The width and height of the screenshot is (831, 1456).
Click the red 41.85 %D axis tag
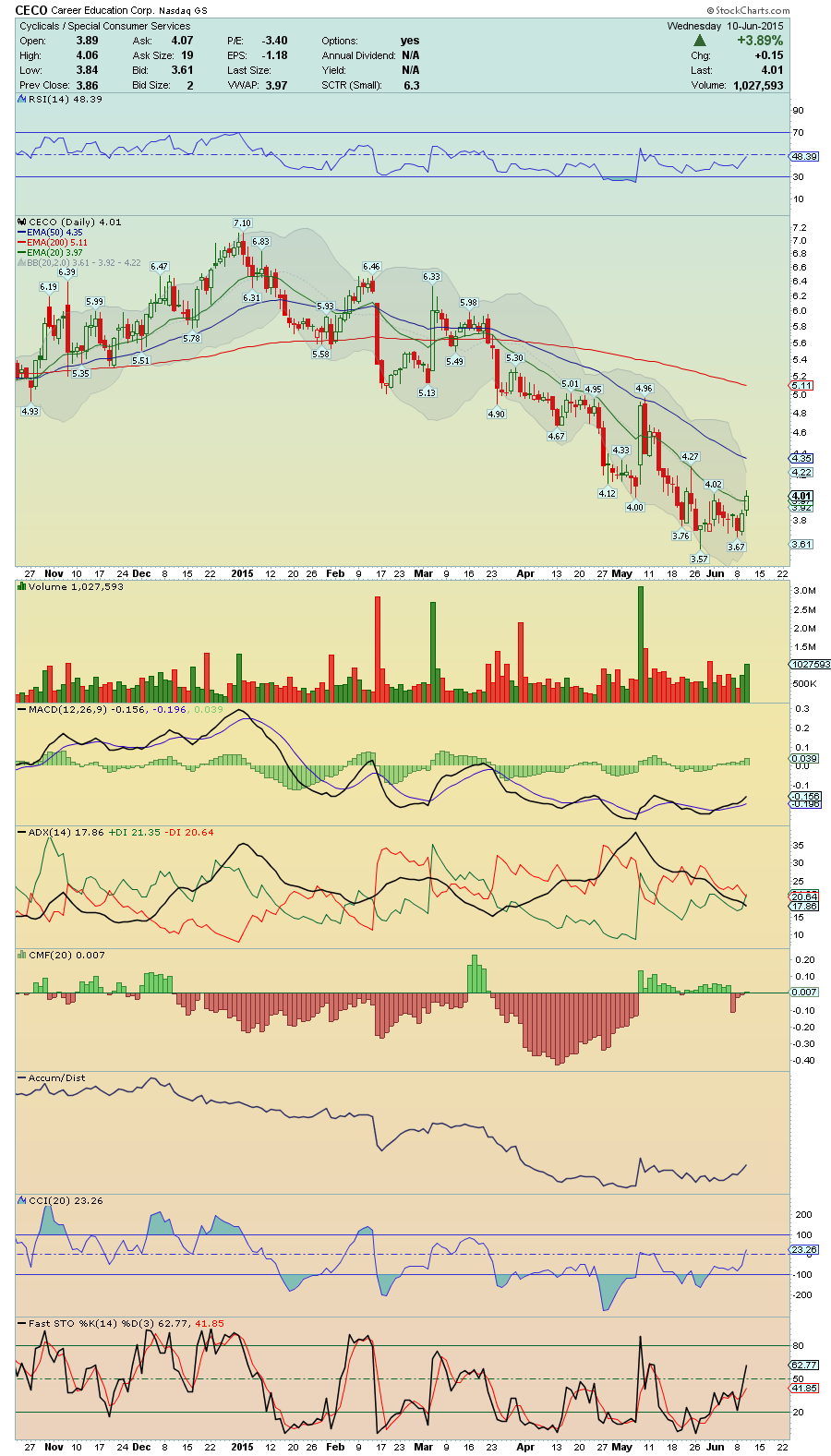[x=804, y=1388]
